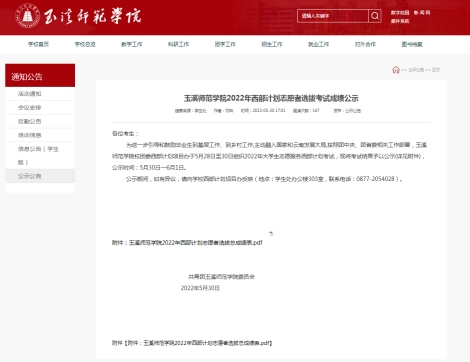Click the 各位考生： greeting line

(125, 133)
